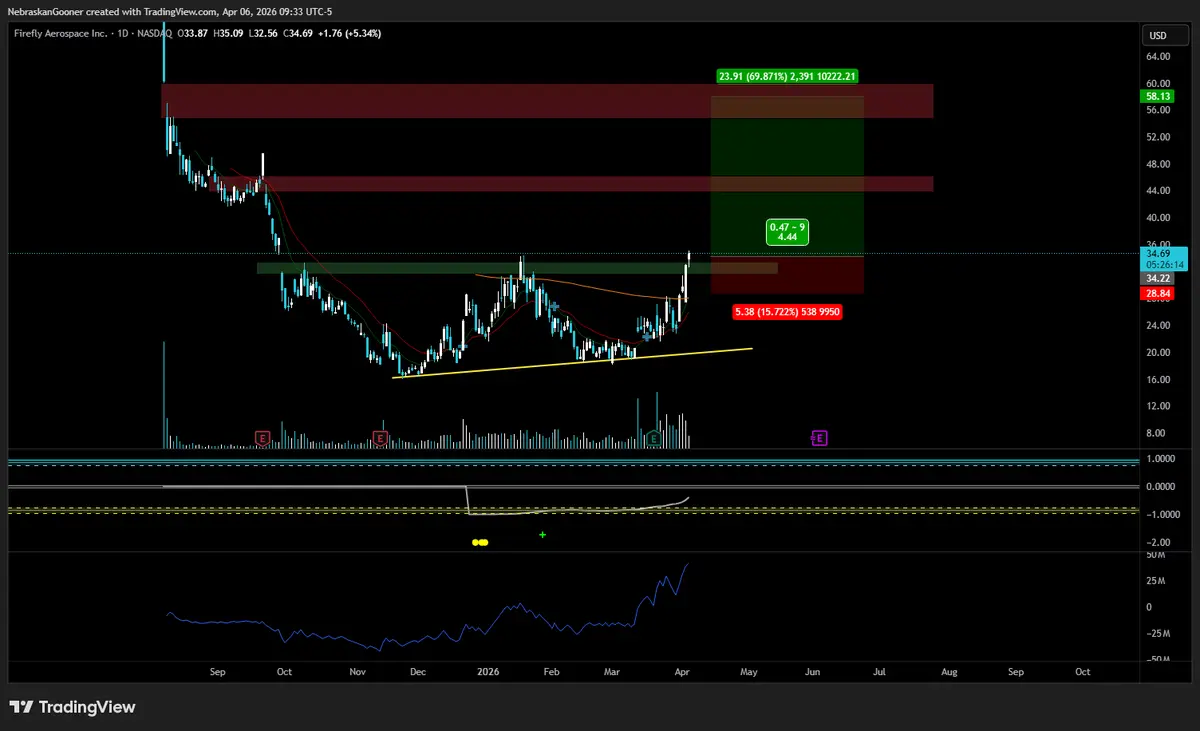Click the 16.00 price axis label

1158,380
